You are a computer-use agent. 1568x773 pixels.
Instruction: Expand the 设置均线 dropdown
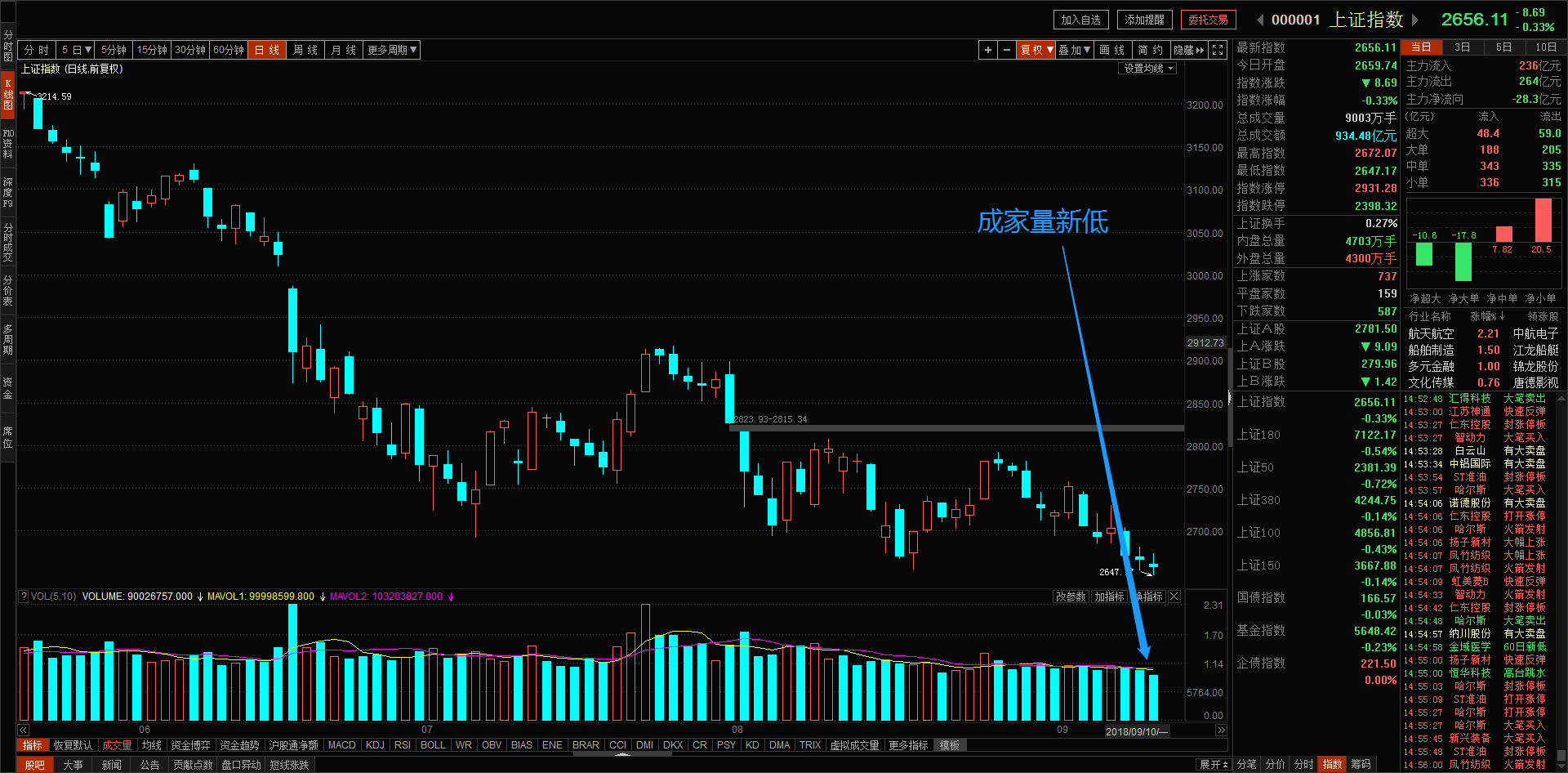[x=1147, y=69]
